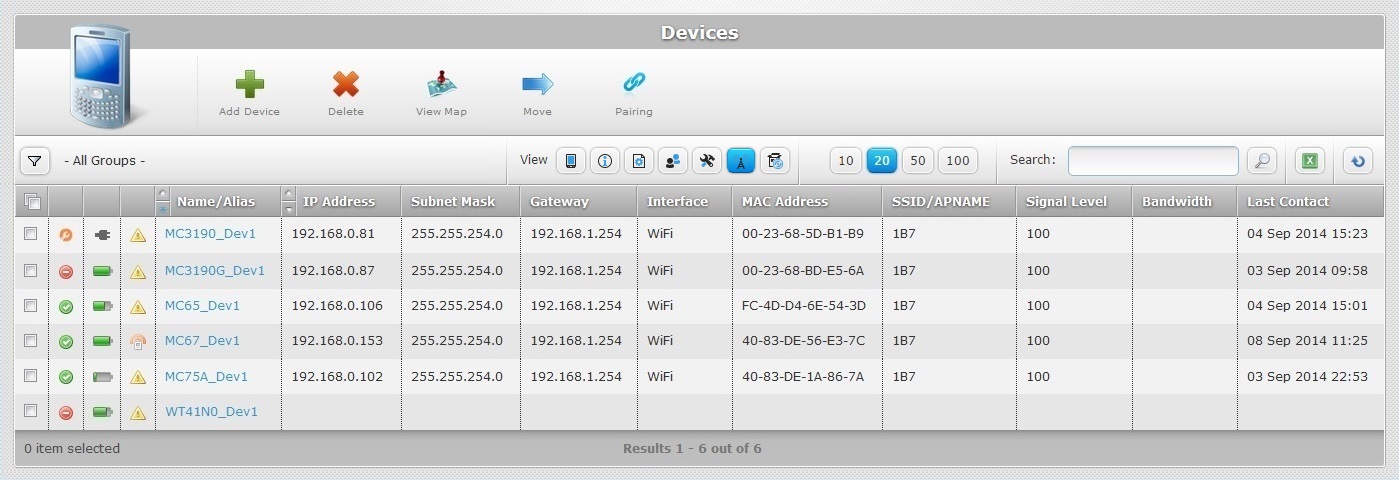
Task: Click the warning triangle for WT41N0_Dev1
Action: (x=138, y=412)
